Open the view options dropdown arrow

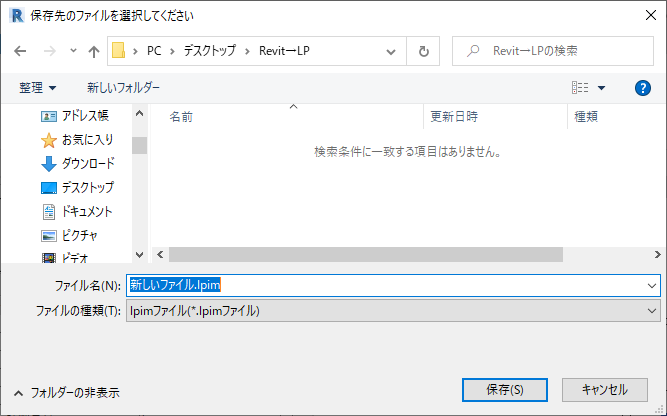click(602, 88)
